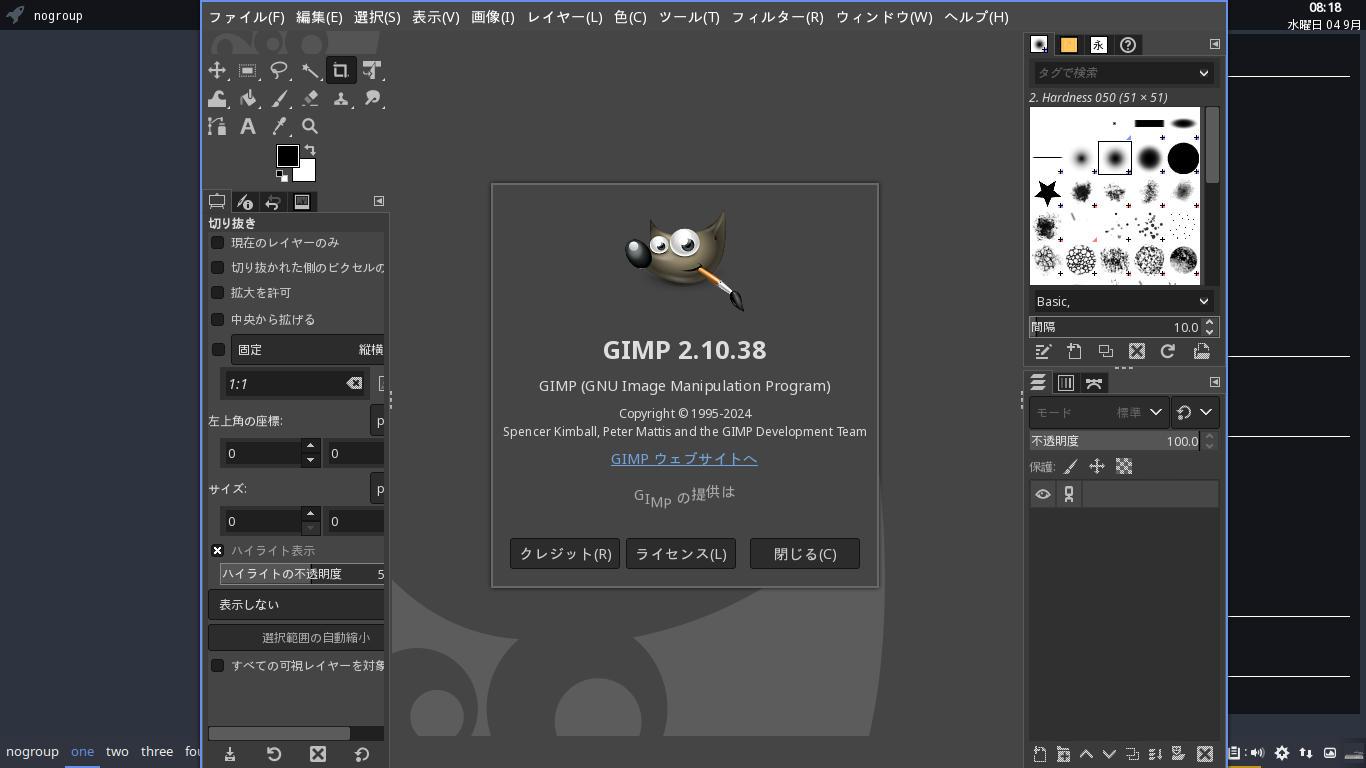Toggle lock alpha channel checkerboard icon
This screenshot has width=1366, height=768.
[1124, 467]
